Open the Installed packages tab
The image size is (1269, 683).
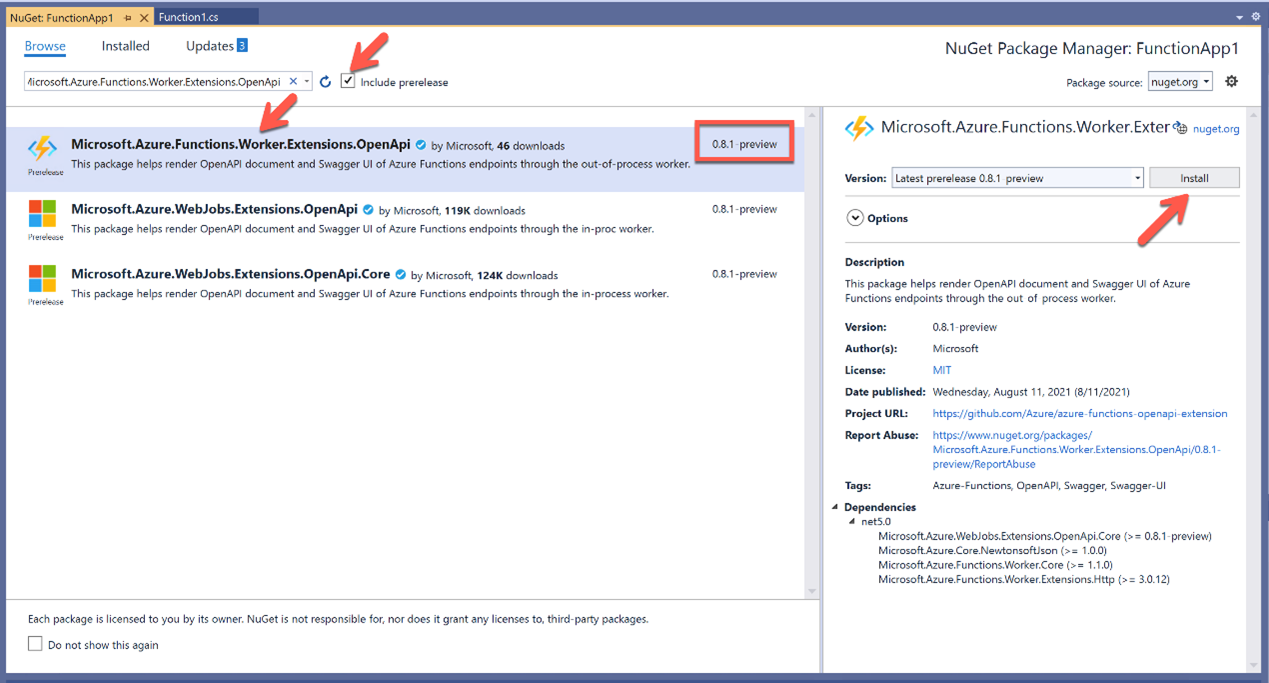tap(125, 46)
